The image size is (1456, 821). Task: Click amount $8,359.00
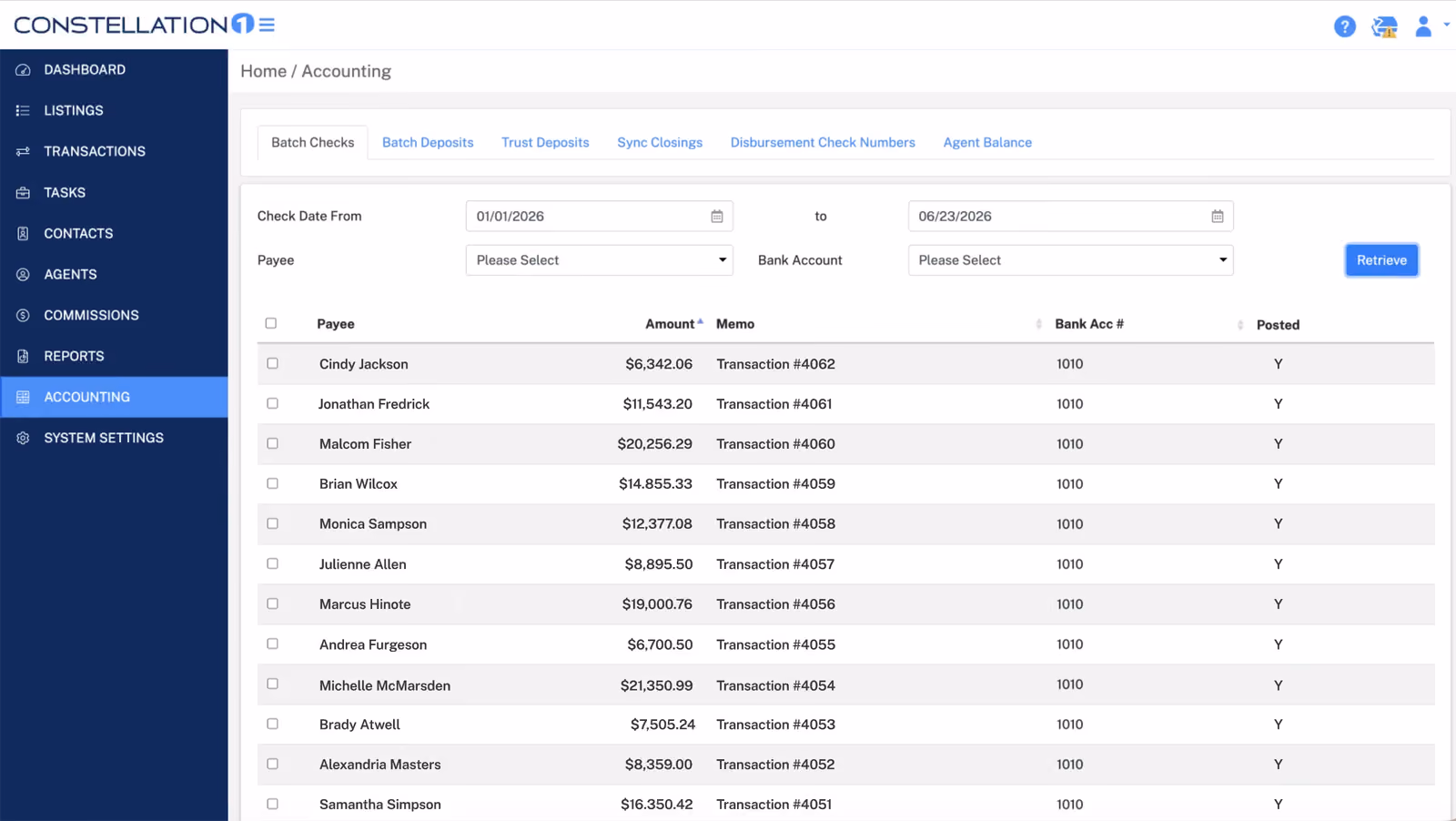point(658,765)
